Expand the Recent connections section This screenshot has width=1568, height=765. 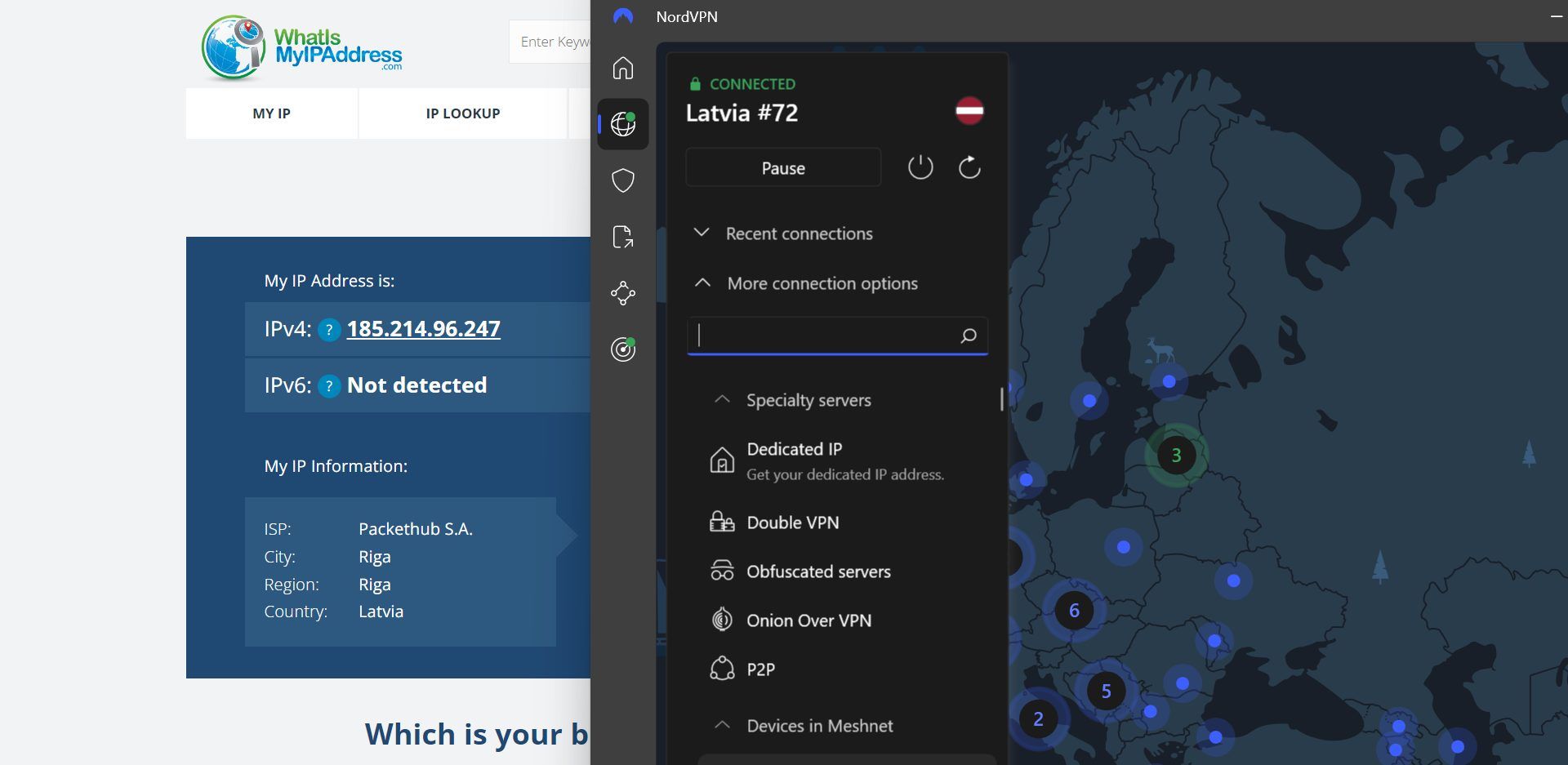[782, 234]
